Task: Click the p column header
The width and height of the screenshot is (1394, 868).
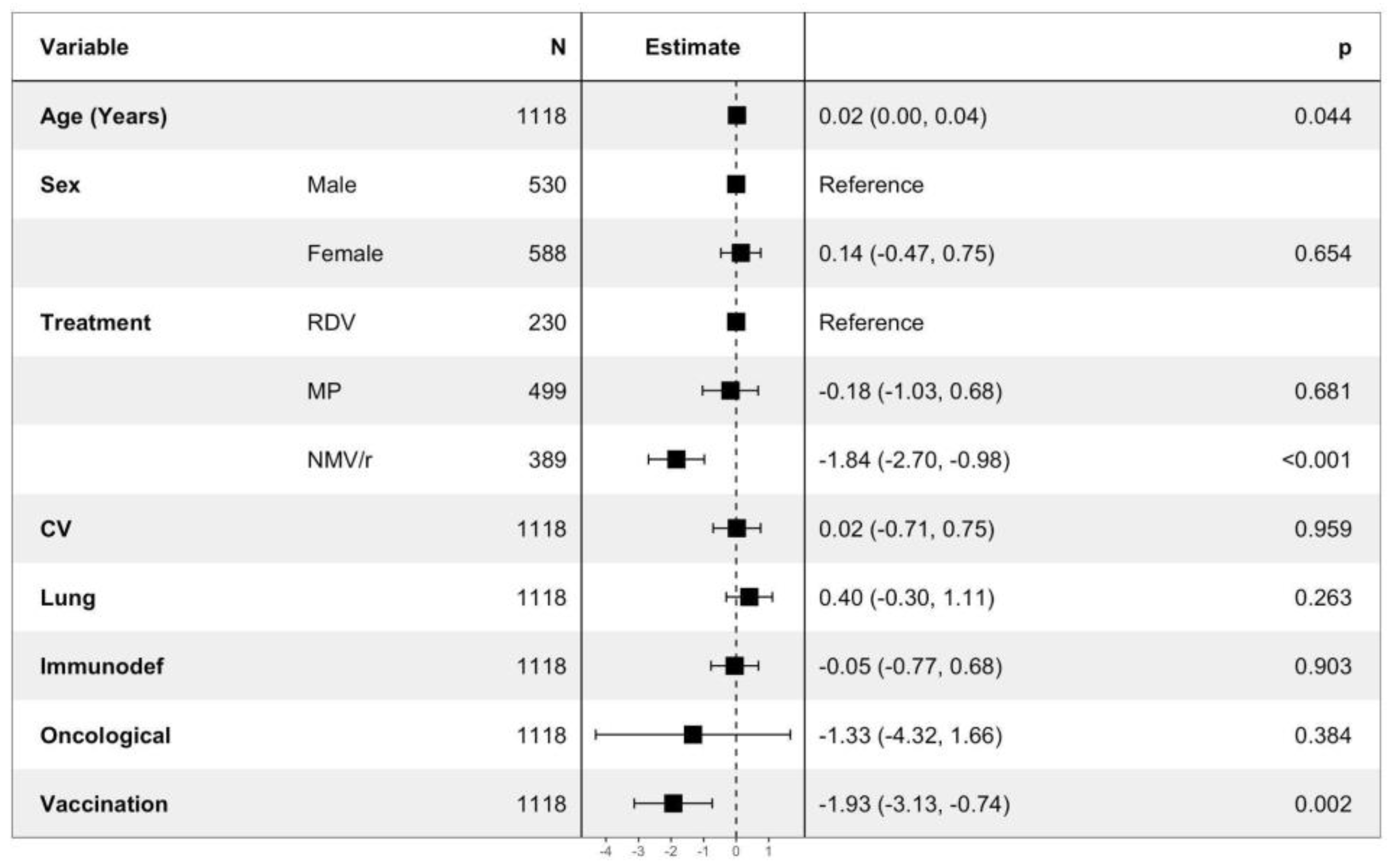Action: click(x=1344, y=48)
